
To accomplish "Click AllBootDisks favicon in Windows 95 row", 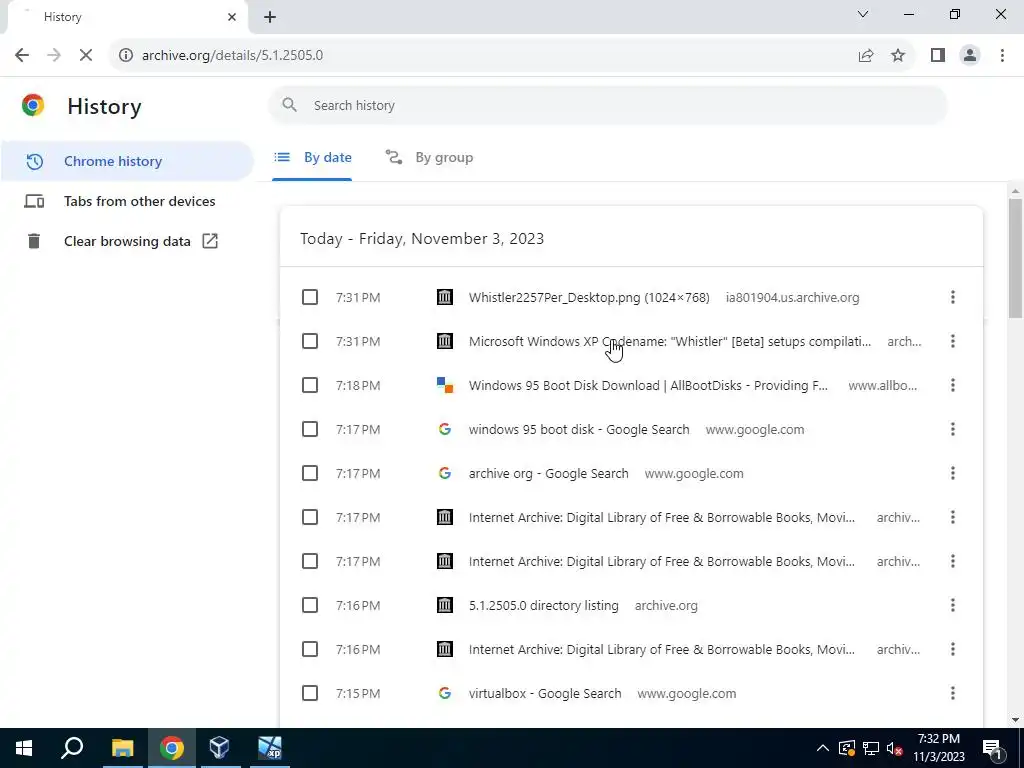I will 445,385.
